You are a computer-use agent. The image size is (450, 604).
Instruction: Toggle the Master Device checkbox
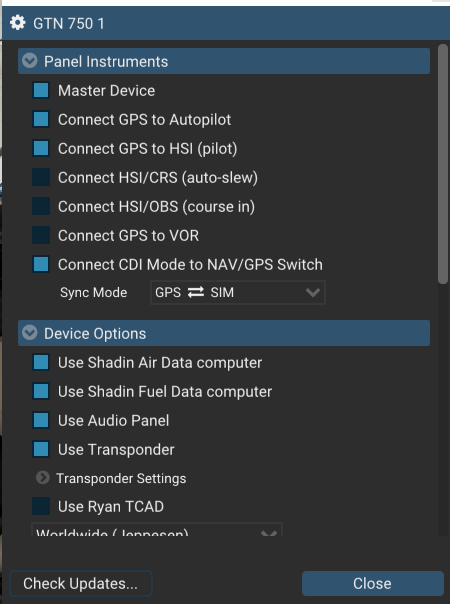click(x=41, y=90)
